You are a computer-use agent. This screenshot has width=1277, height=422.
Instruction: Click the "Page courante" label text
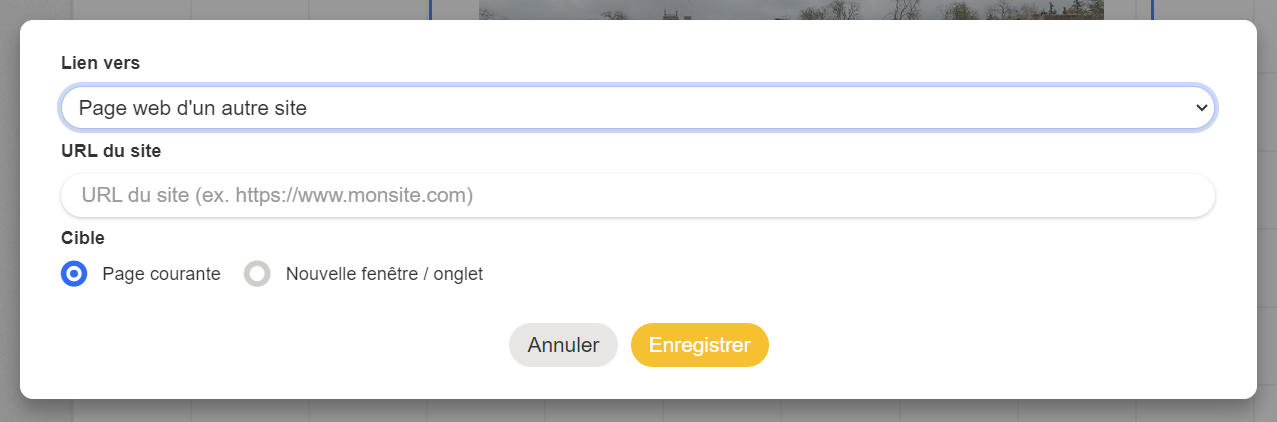[x=161, y=273]
